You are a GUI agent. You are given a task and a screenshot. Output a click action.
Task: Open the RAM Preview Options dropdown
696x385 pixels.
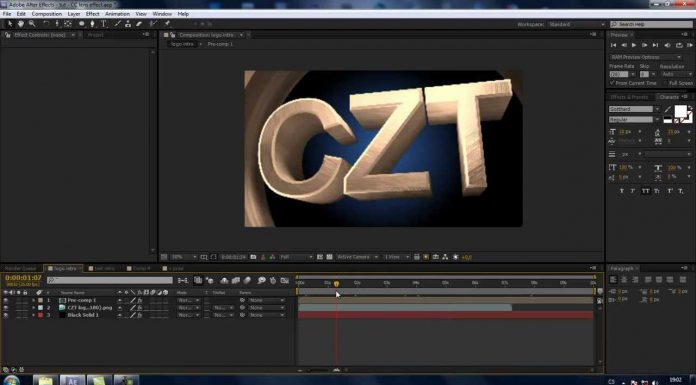click(645, 57)
